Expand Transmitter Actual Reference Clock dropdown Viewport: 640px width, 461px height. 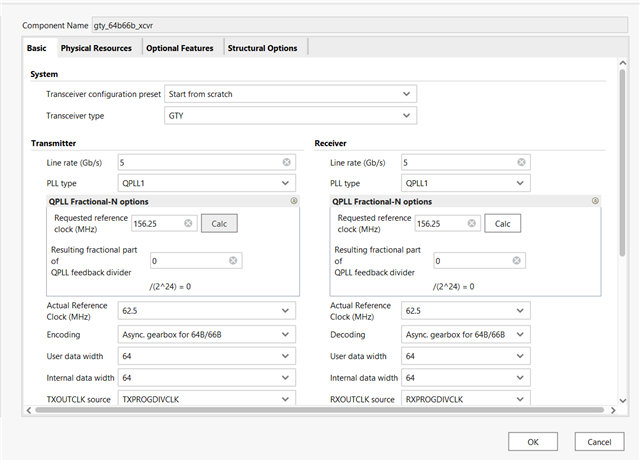207,311
